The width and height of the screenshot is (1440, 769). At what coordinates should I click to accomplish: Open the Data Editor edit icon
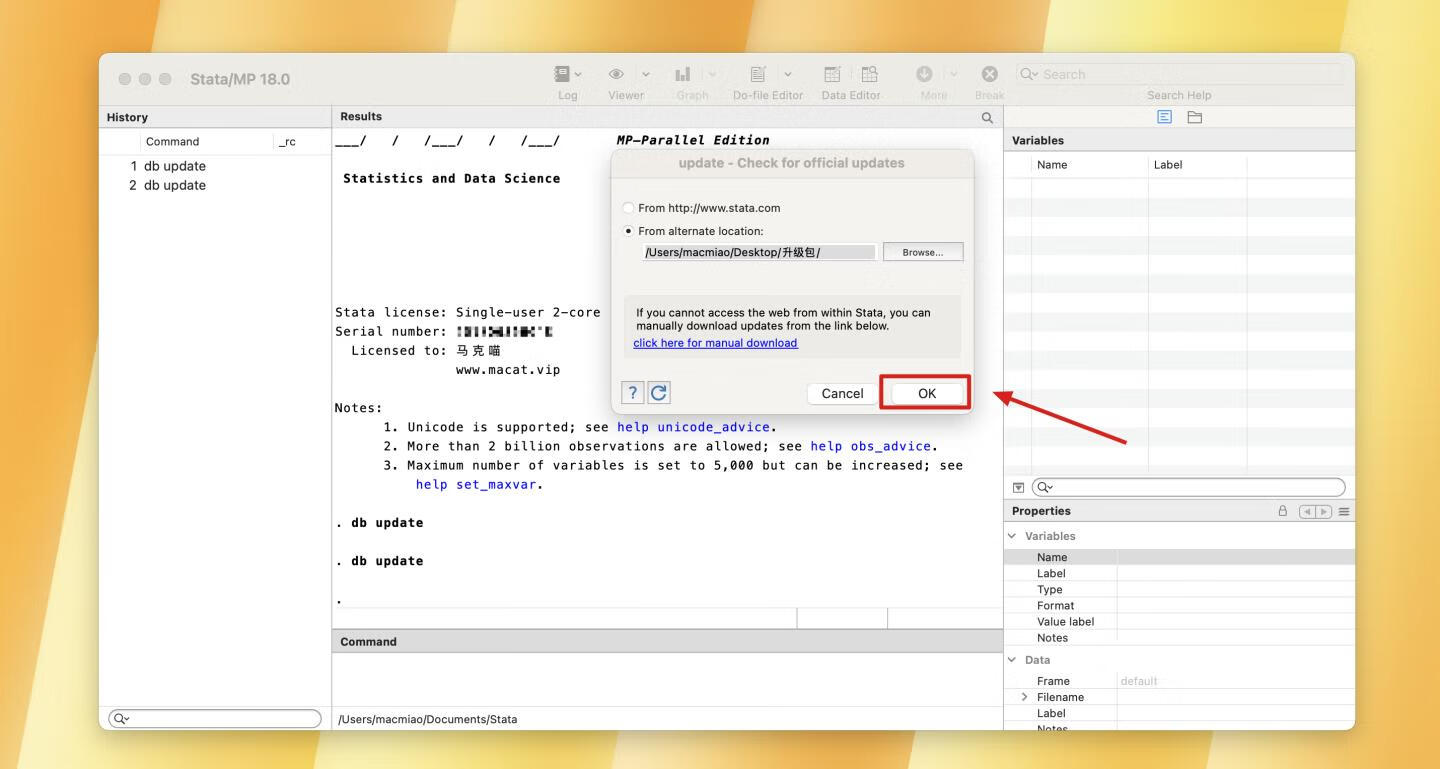(832, 74)
